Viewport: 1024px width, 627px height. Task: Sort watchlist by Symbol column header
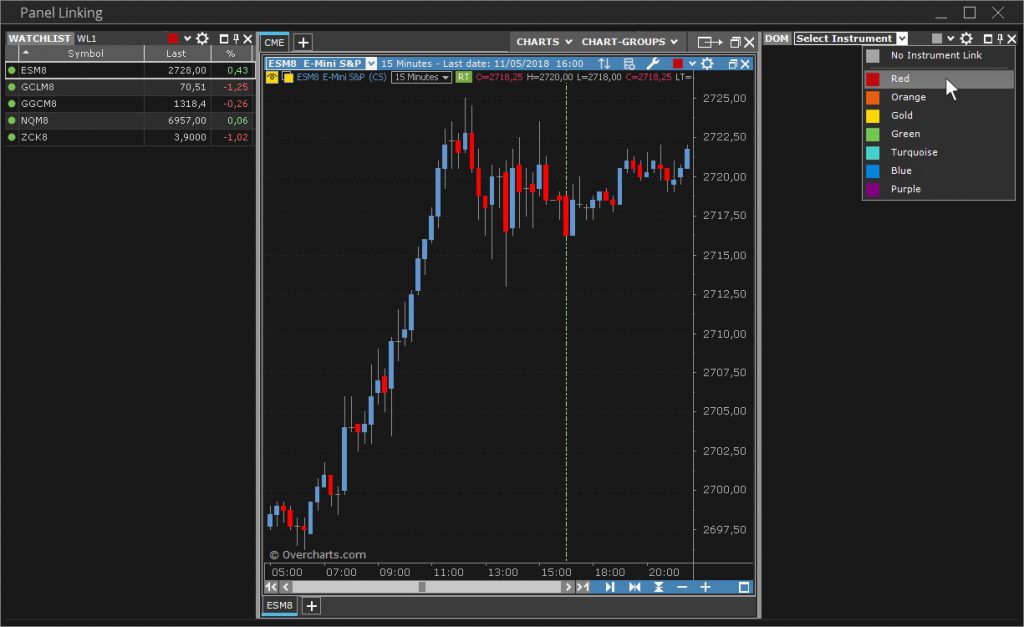(85, 54)
